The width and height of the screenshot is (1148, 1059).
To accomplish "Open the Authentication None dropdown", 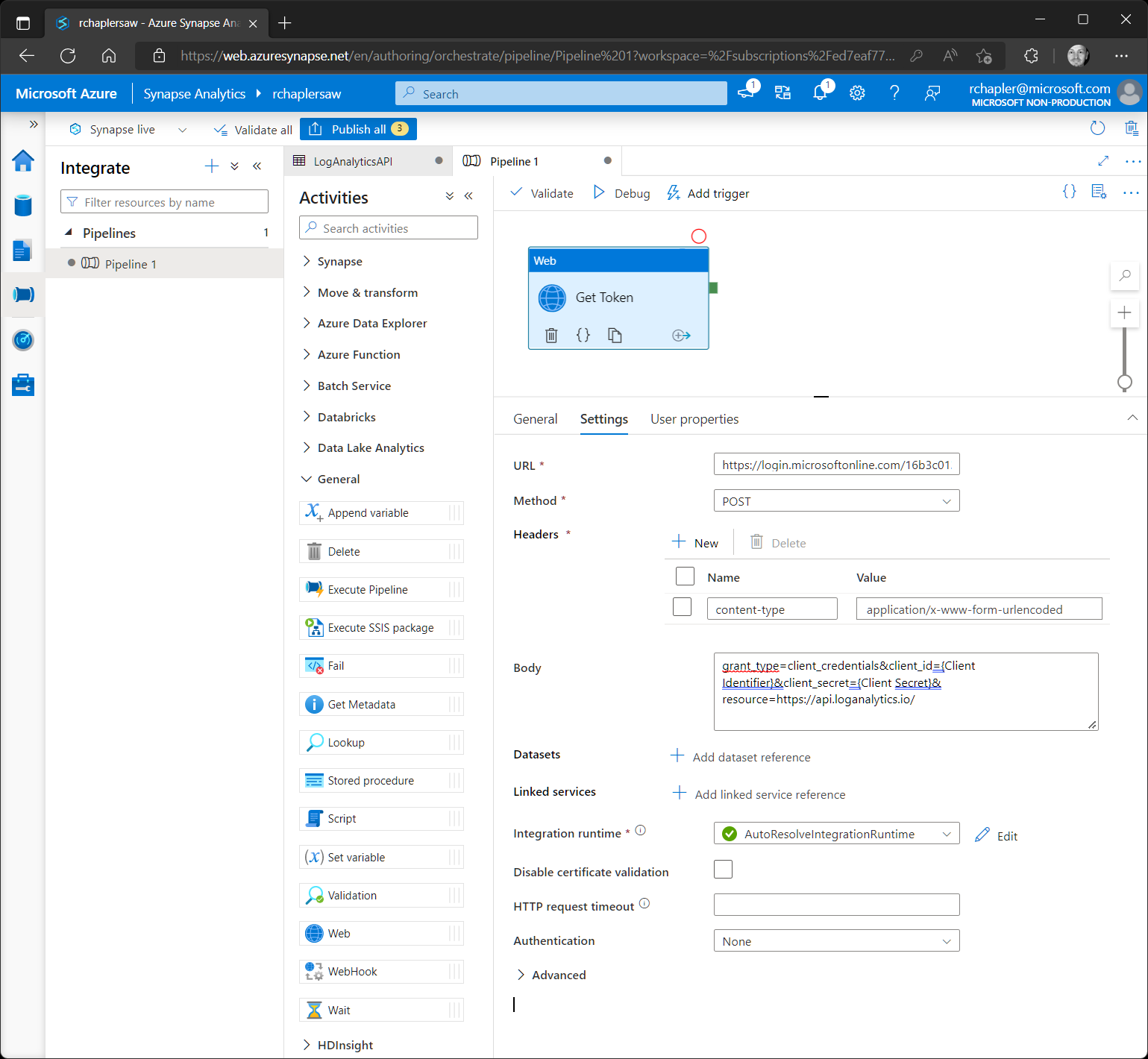I will point(836,941).
